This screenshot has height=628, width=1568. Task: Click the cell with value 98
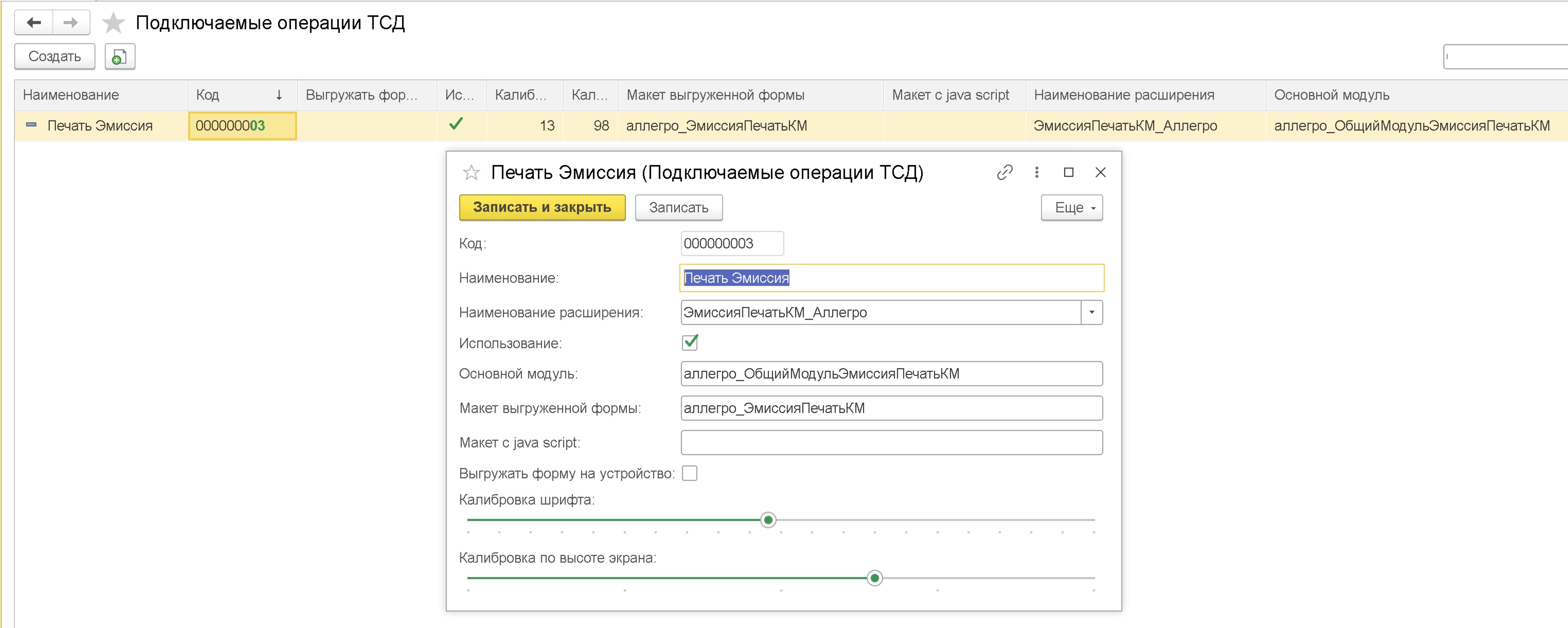click(x=591, y=126)
